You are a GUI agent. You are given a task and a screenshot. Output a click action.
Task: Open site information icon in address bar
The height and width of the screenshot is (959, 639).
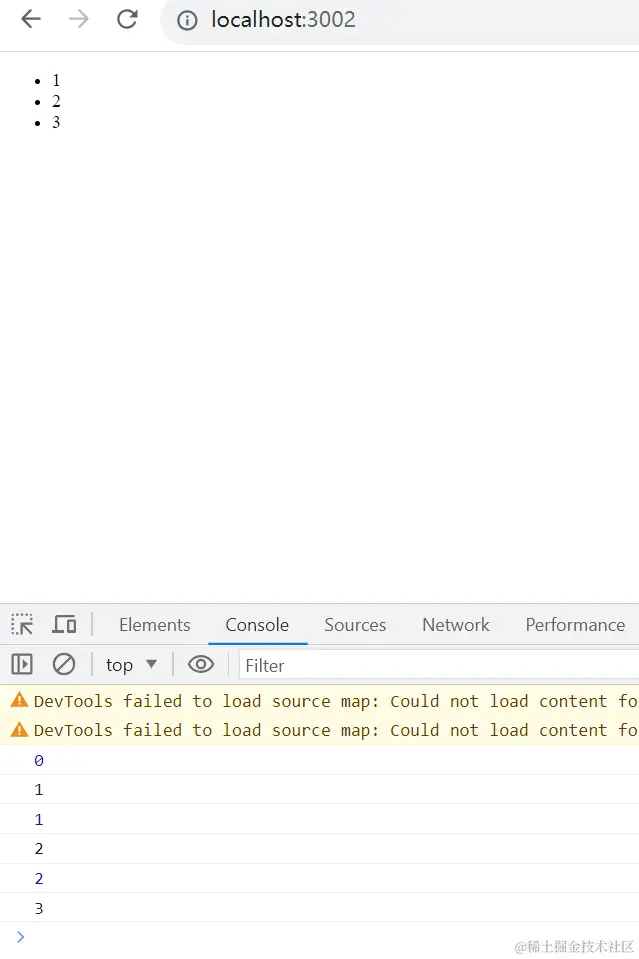(x=187, y=21)
